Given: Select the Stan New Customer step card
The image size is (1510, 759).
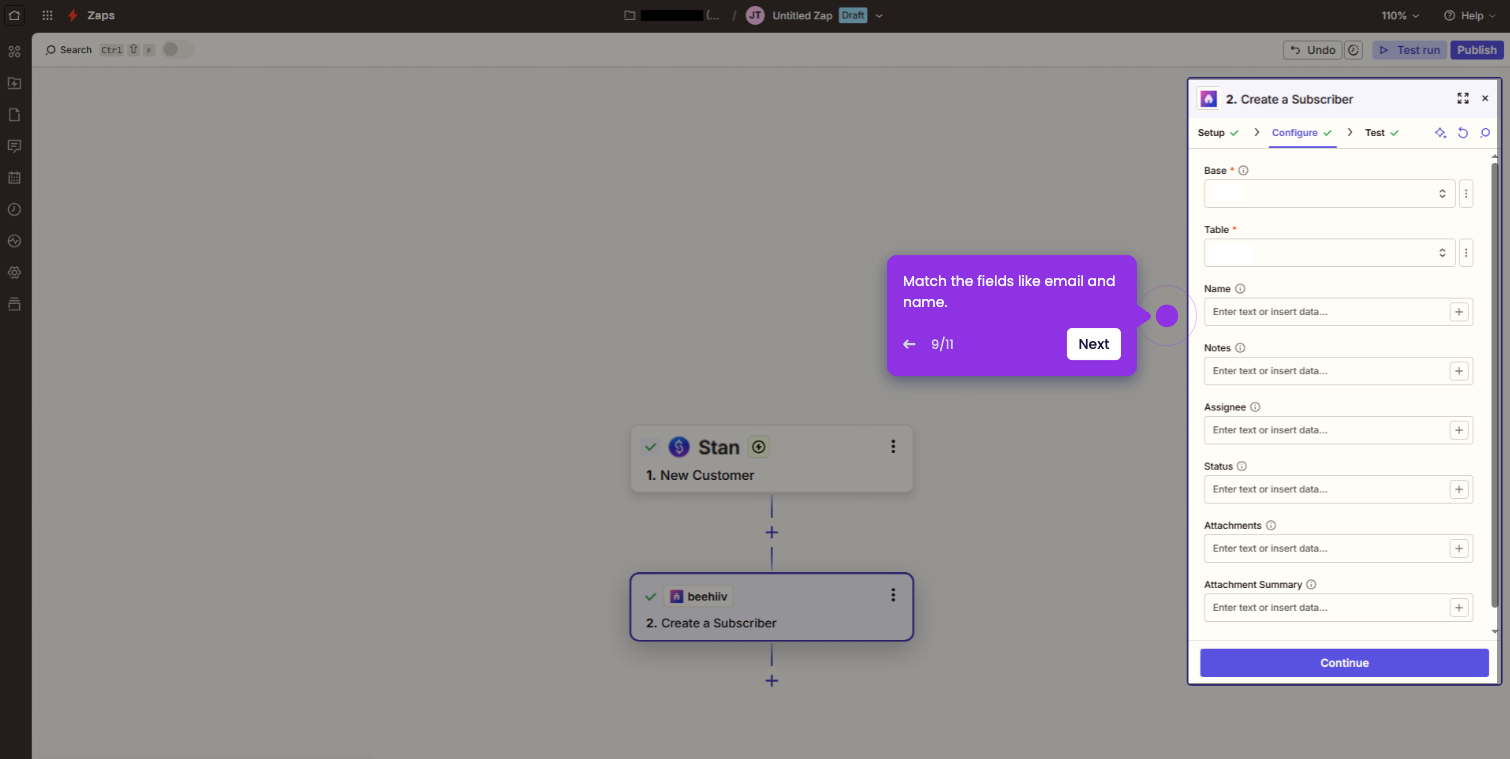Looking at the screenshot, I should pyautogui.click(x=772, y=459).
